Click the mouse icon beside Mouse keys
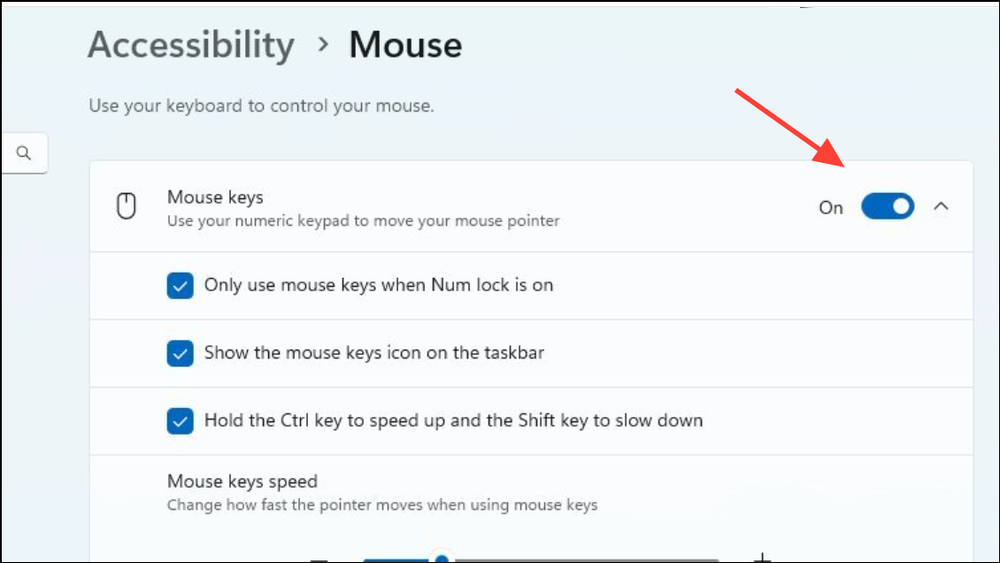Screen dimensions: 1000x563 (126, 207)
